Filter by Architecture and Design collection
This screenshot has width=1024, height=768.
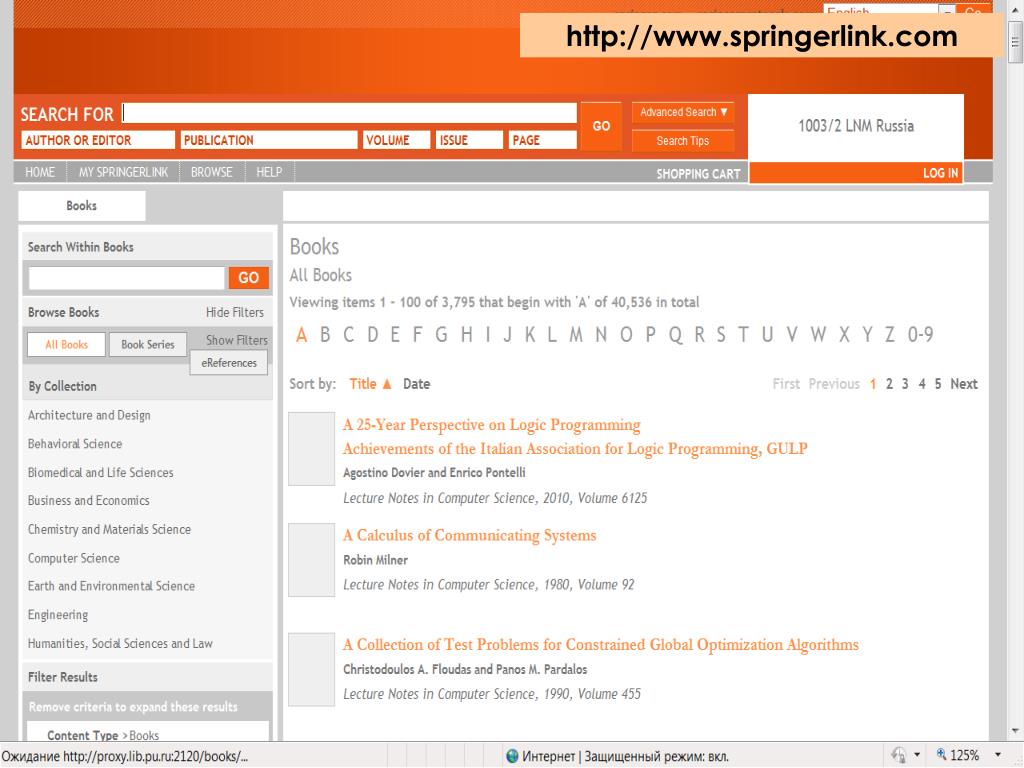tap(89, 415)
